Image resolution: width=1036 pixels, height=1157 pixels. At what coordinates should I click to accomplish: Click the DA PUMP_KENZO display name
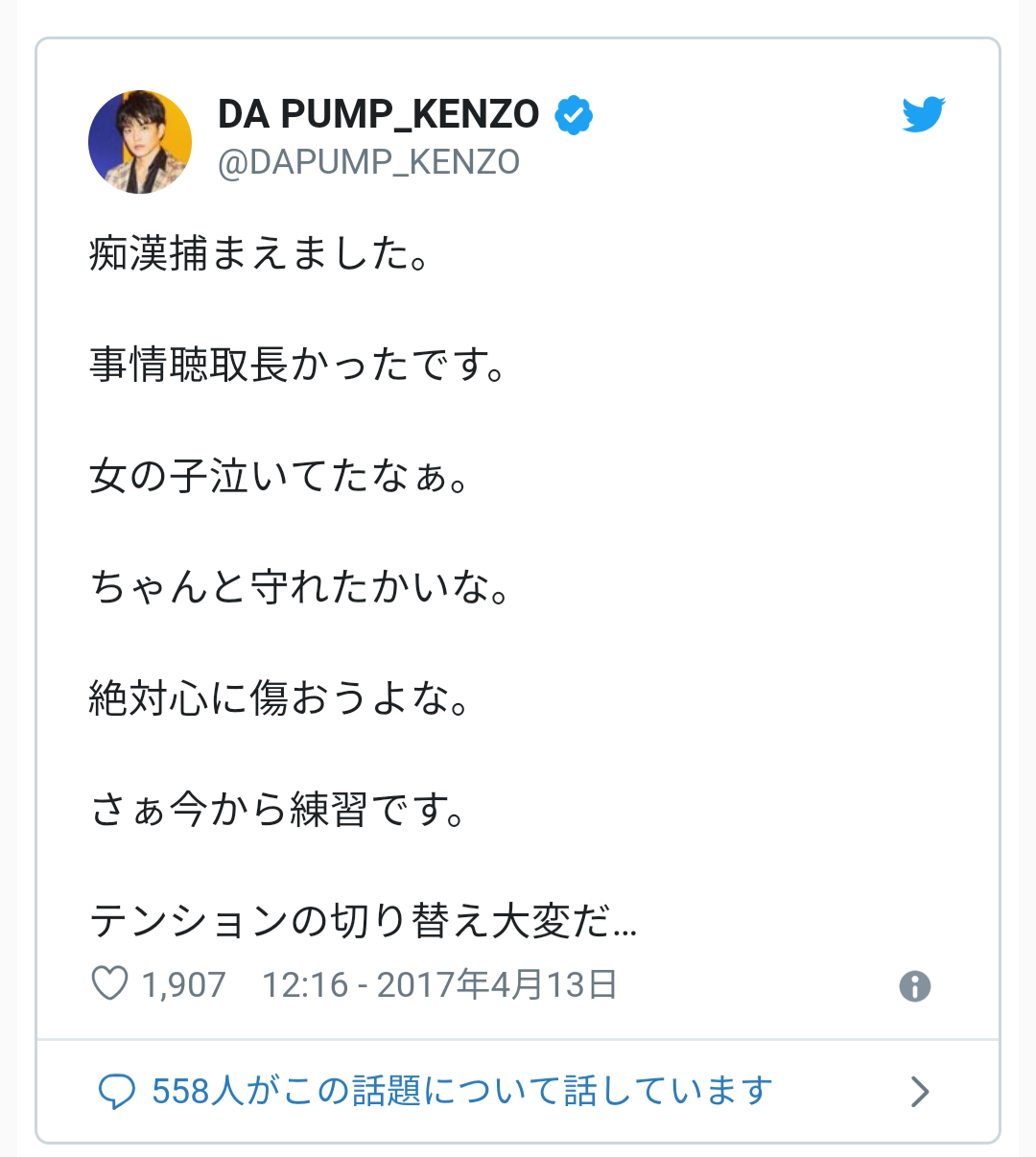(379, 114)
